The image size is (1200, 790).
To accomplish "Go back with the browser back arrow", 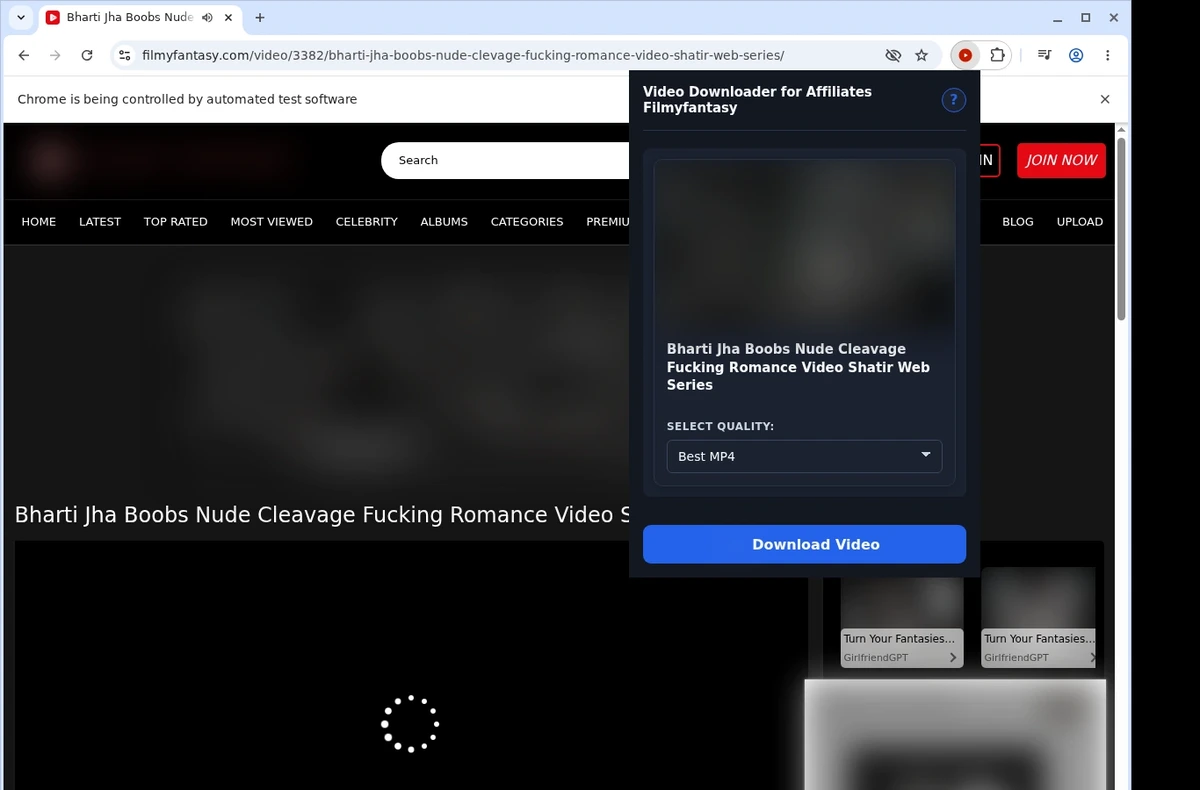I will [24, 56].
